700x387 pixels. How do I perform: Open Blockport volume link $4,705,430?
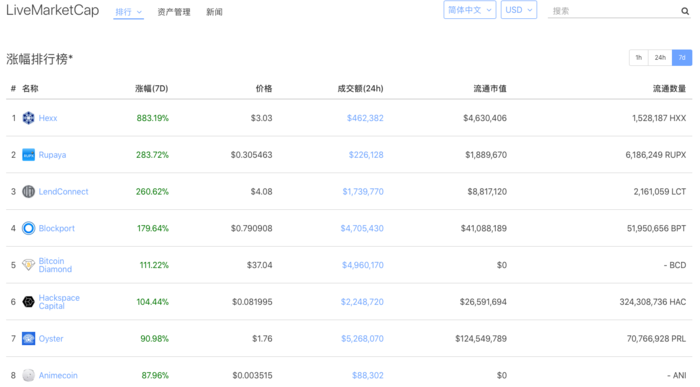click(362, 228)
